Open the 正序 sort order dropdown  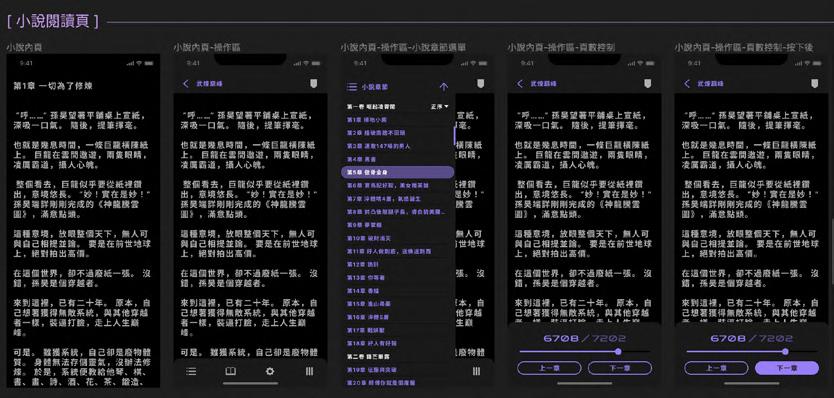[440, 106]
